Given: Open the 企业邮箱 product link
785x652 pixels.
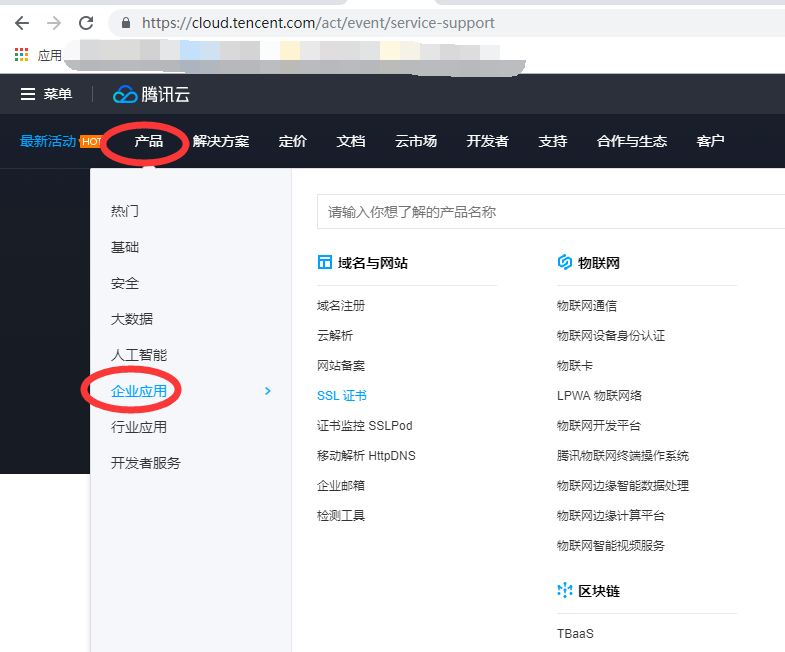Looking at the screenshot, I should [x=341, y=486].
